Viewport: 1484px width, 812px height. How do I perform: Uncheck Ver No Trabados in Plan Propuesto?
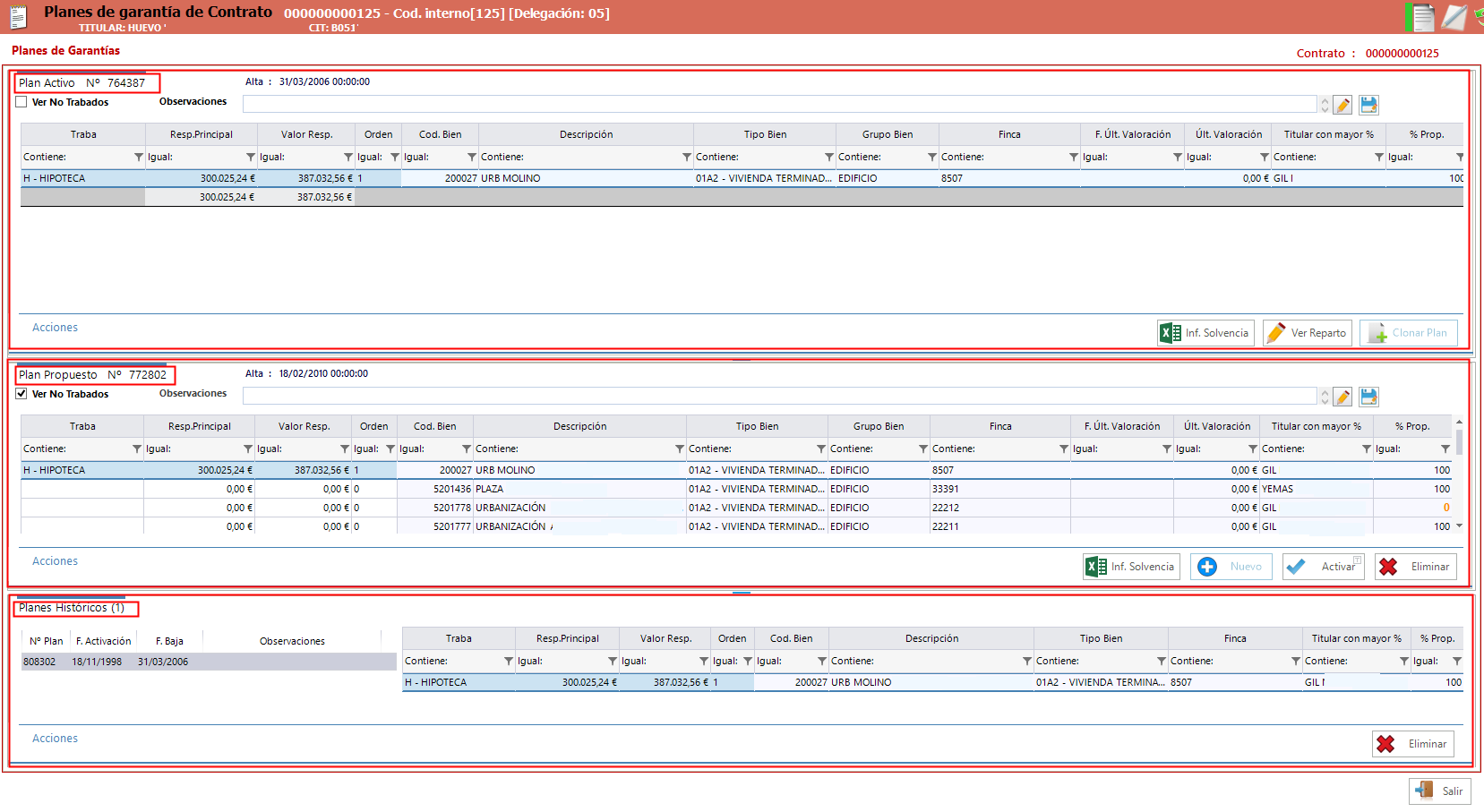[x=21, y=394]
